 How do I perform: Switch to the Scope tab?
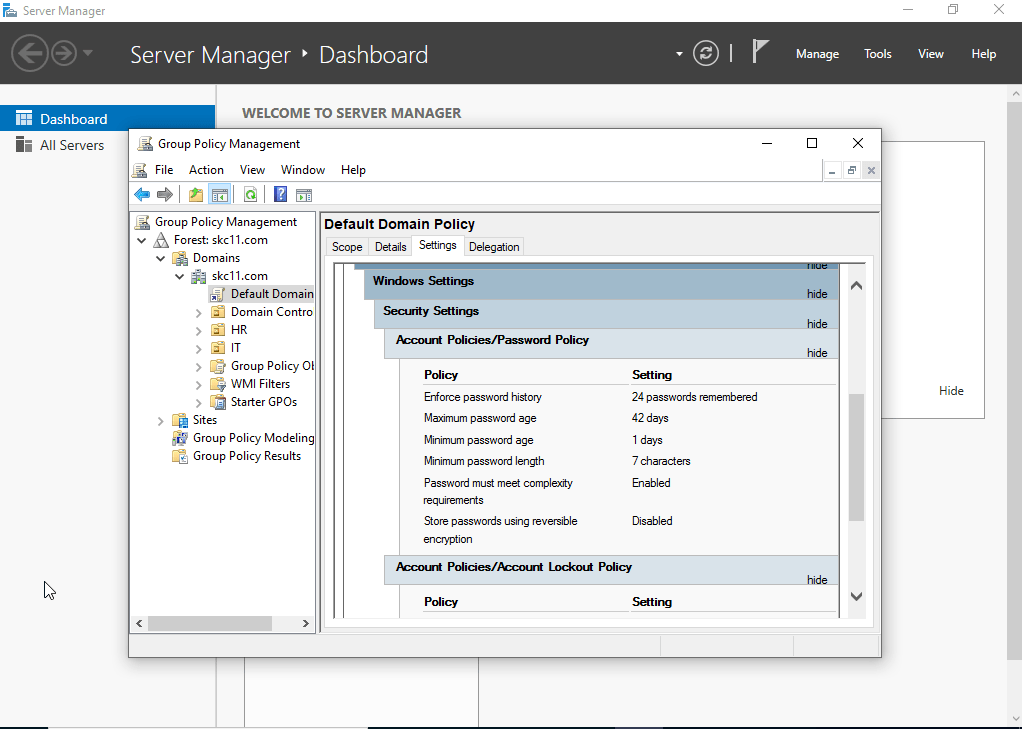347,247
